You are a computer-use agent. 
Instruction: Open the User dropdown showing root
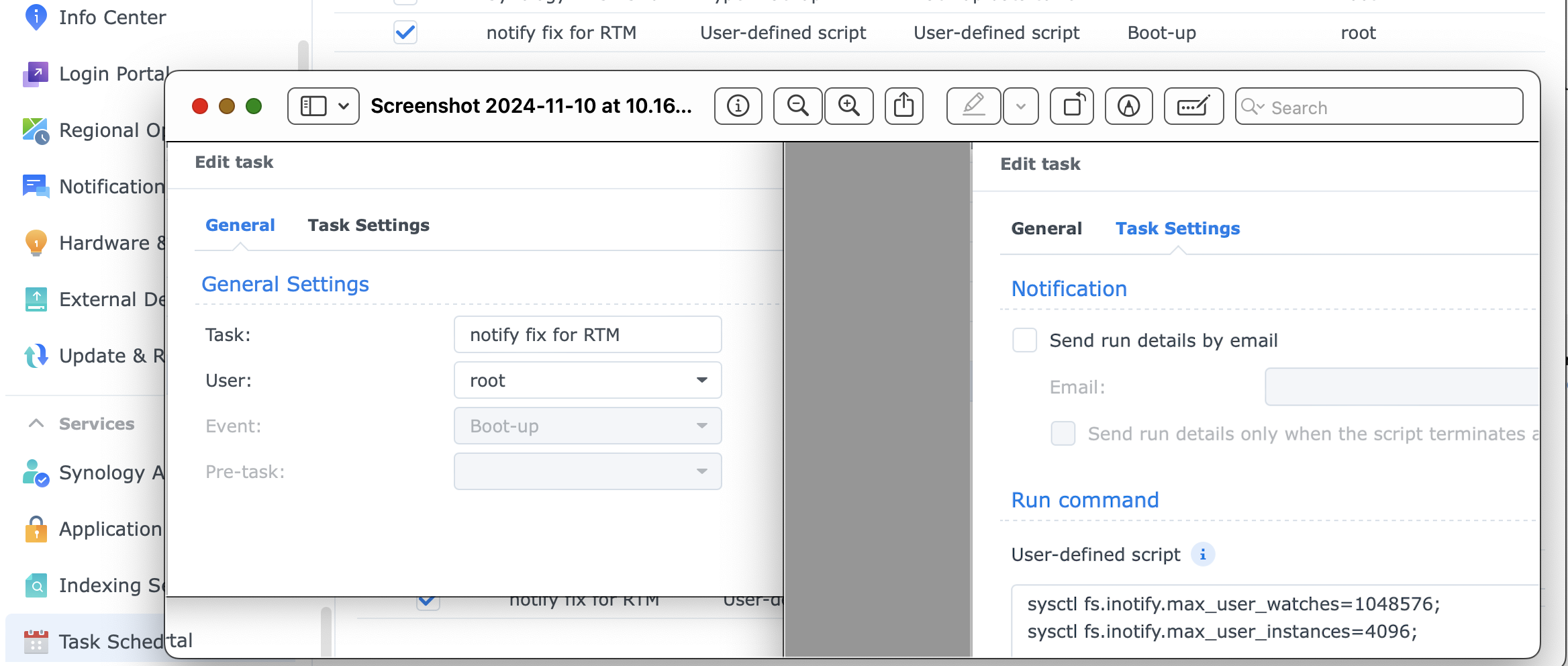point(588,381)
